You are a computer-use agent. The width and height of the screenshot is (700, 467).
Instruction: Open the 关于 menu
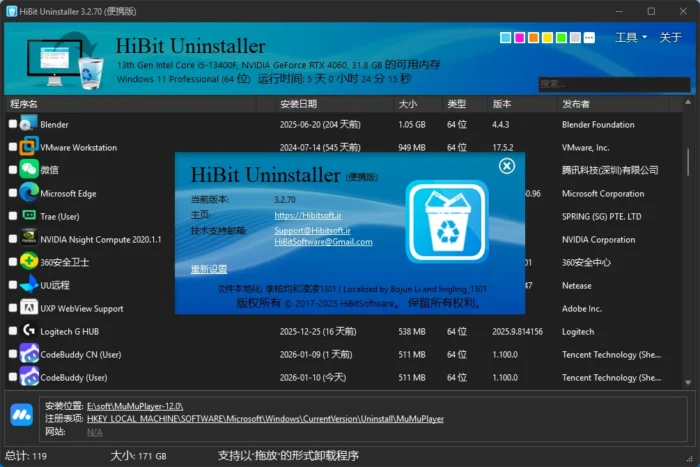click(x=671, y=38)
